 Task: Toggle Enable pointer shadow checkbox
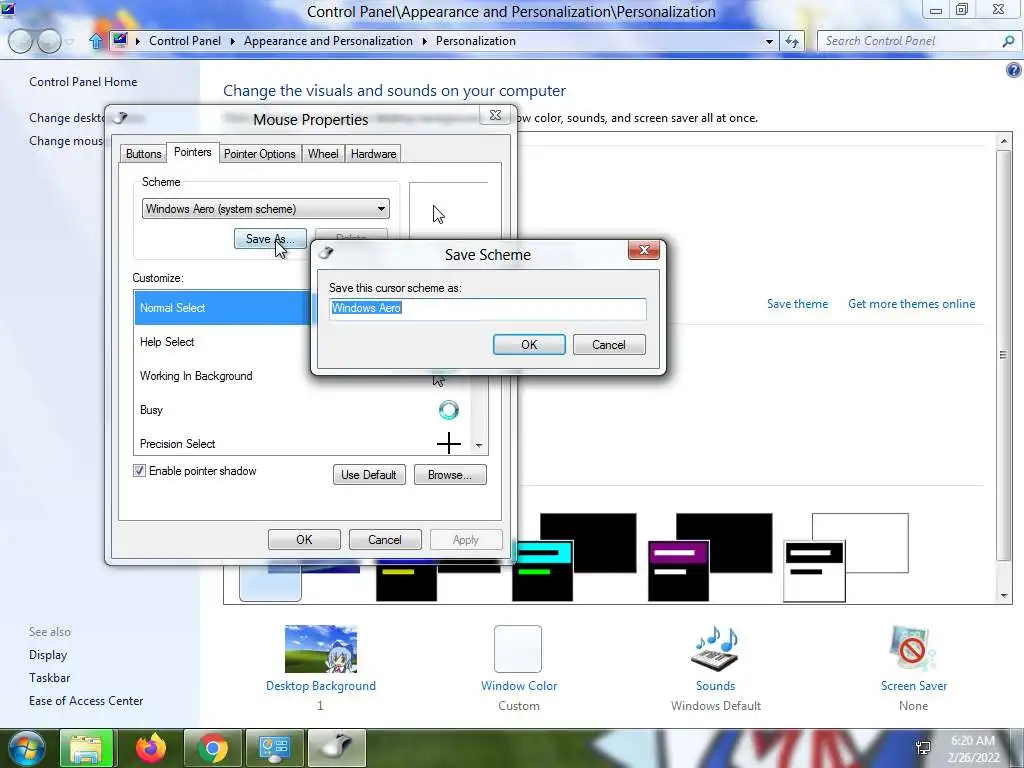(x=139, y=471)
